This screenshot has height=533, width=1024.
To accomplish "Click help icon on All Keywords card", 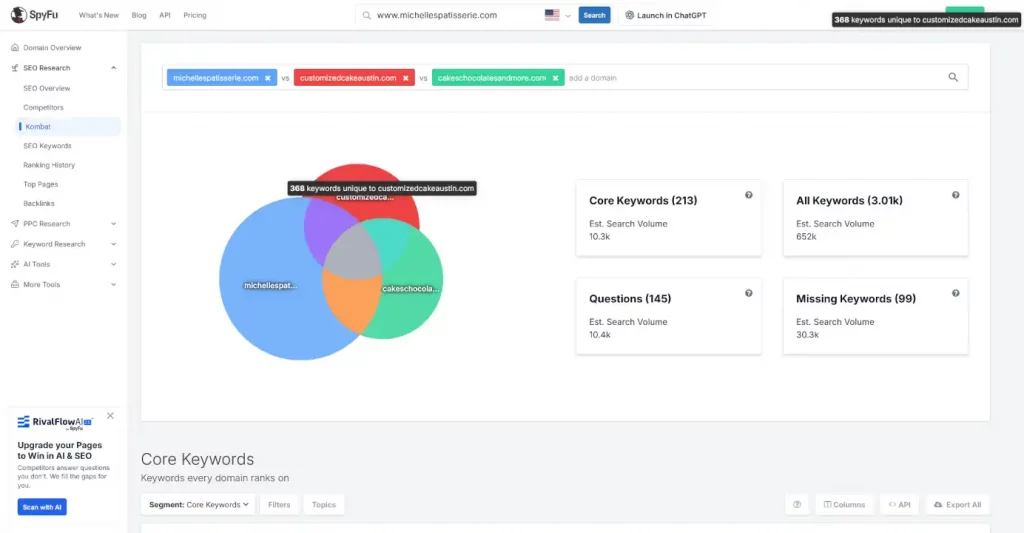I will [955, 195].
